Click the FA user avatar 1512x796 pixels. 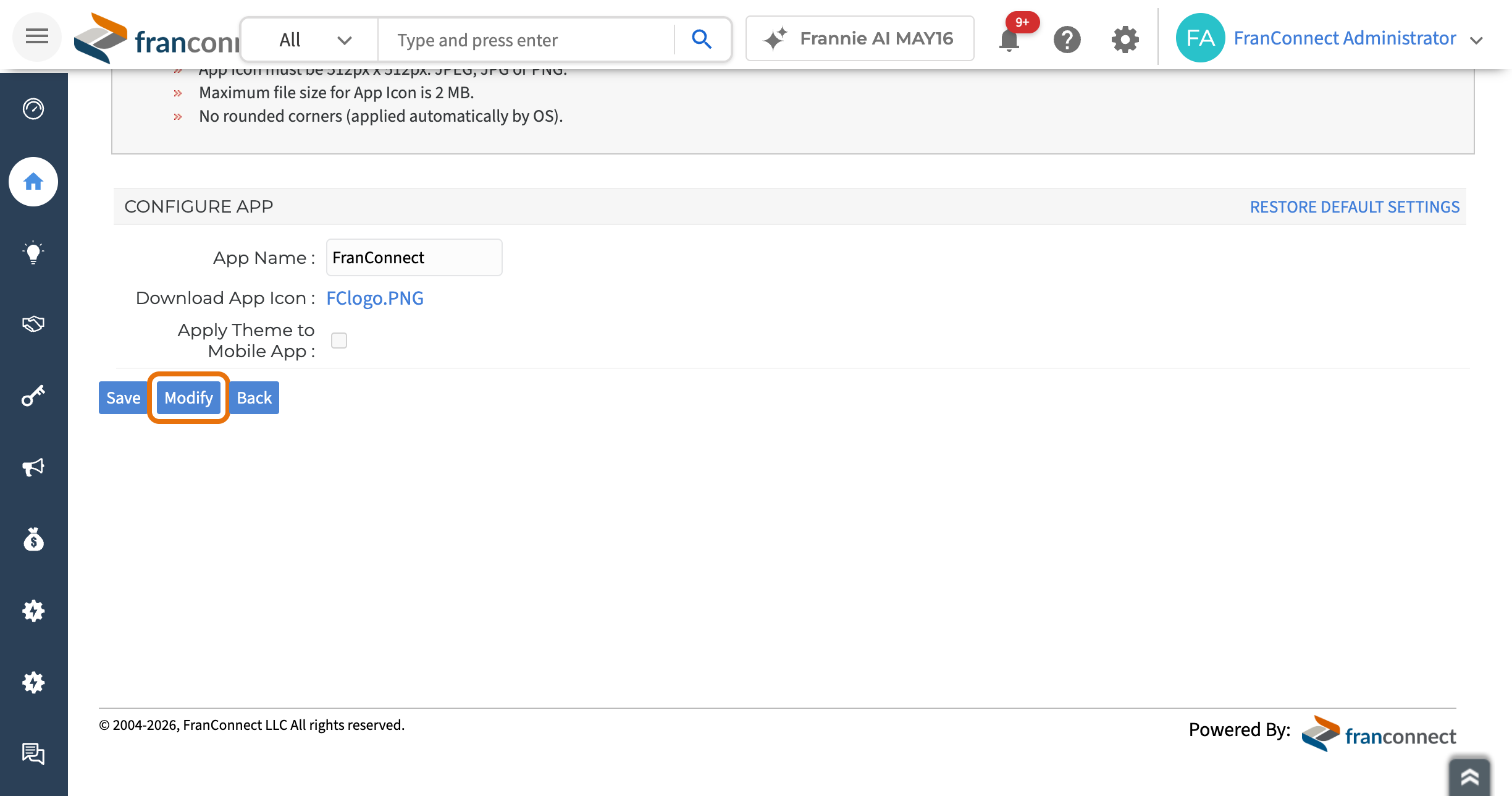pyautogui.click(x=1200, y=38)
